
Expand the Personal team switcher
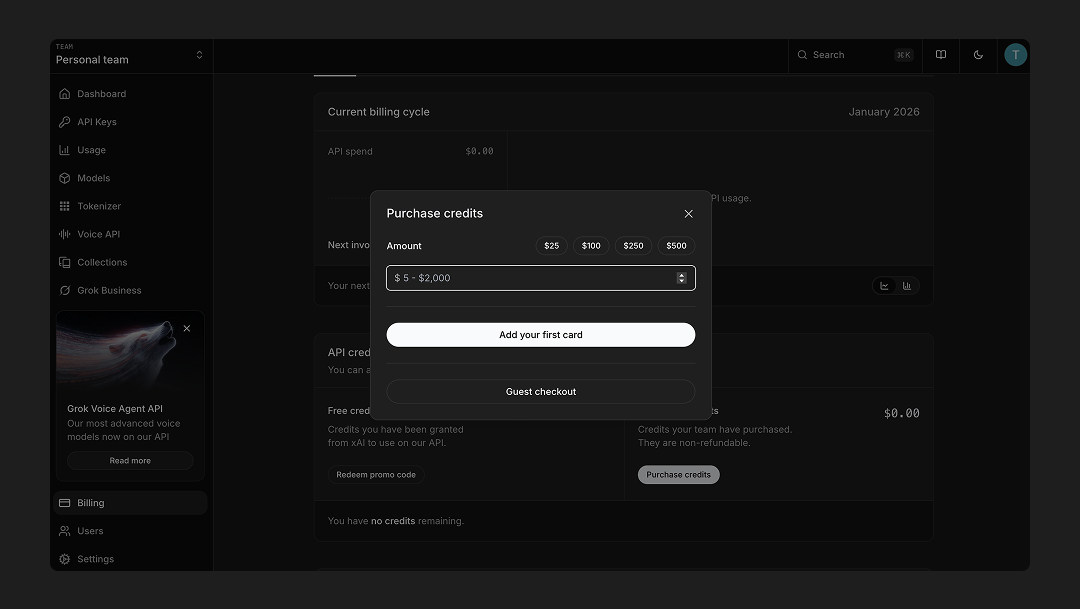[199, 55]
